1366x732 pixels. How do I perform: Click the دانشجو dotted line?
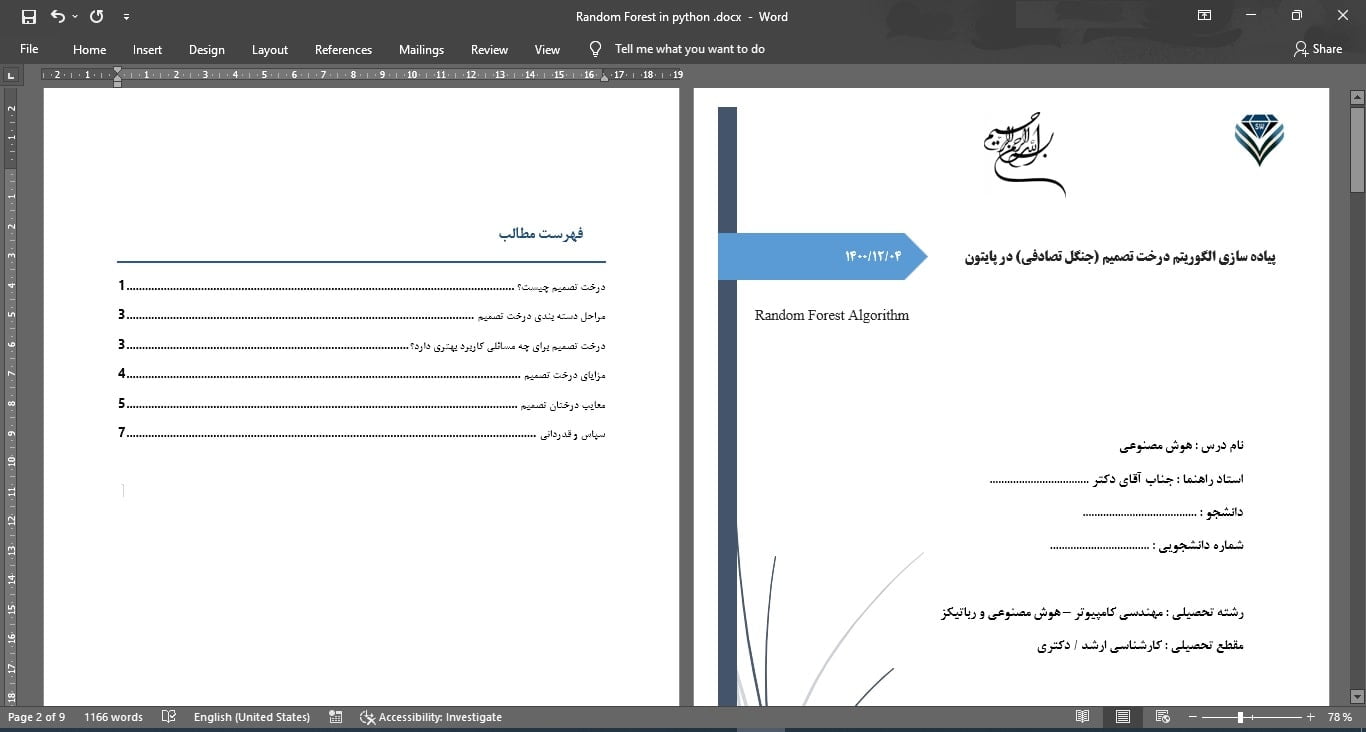[1164, 512]
